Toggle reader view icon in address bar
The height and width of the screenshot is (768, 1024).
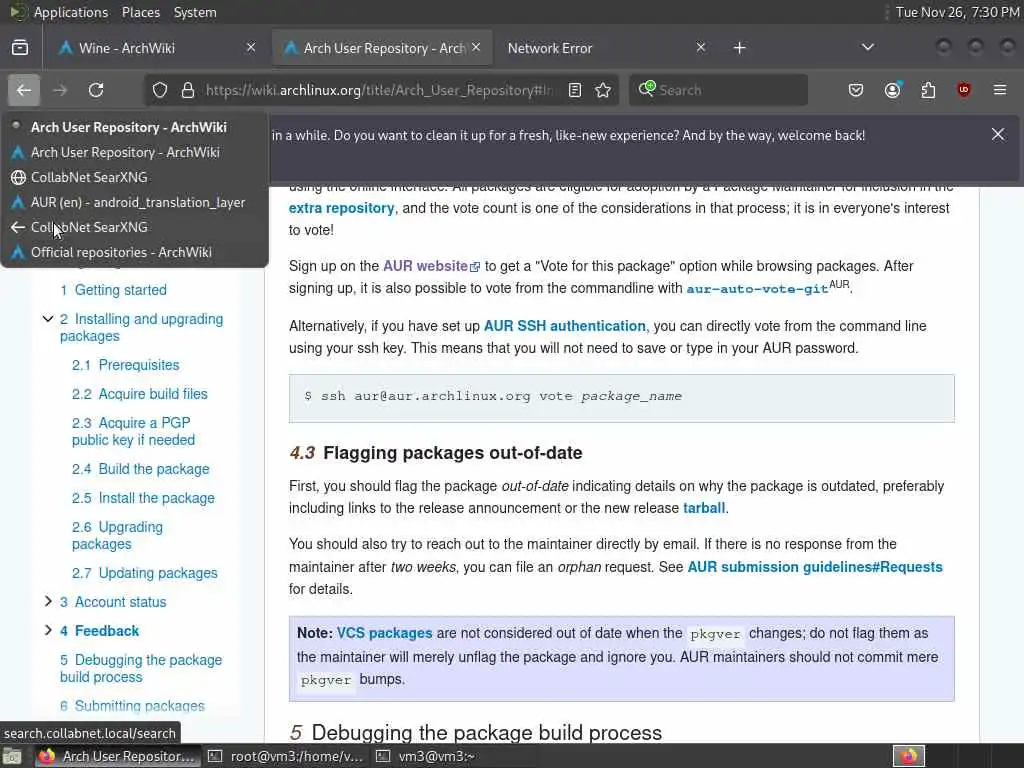point(575,90)
